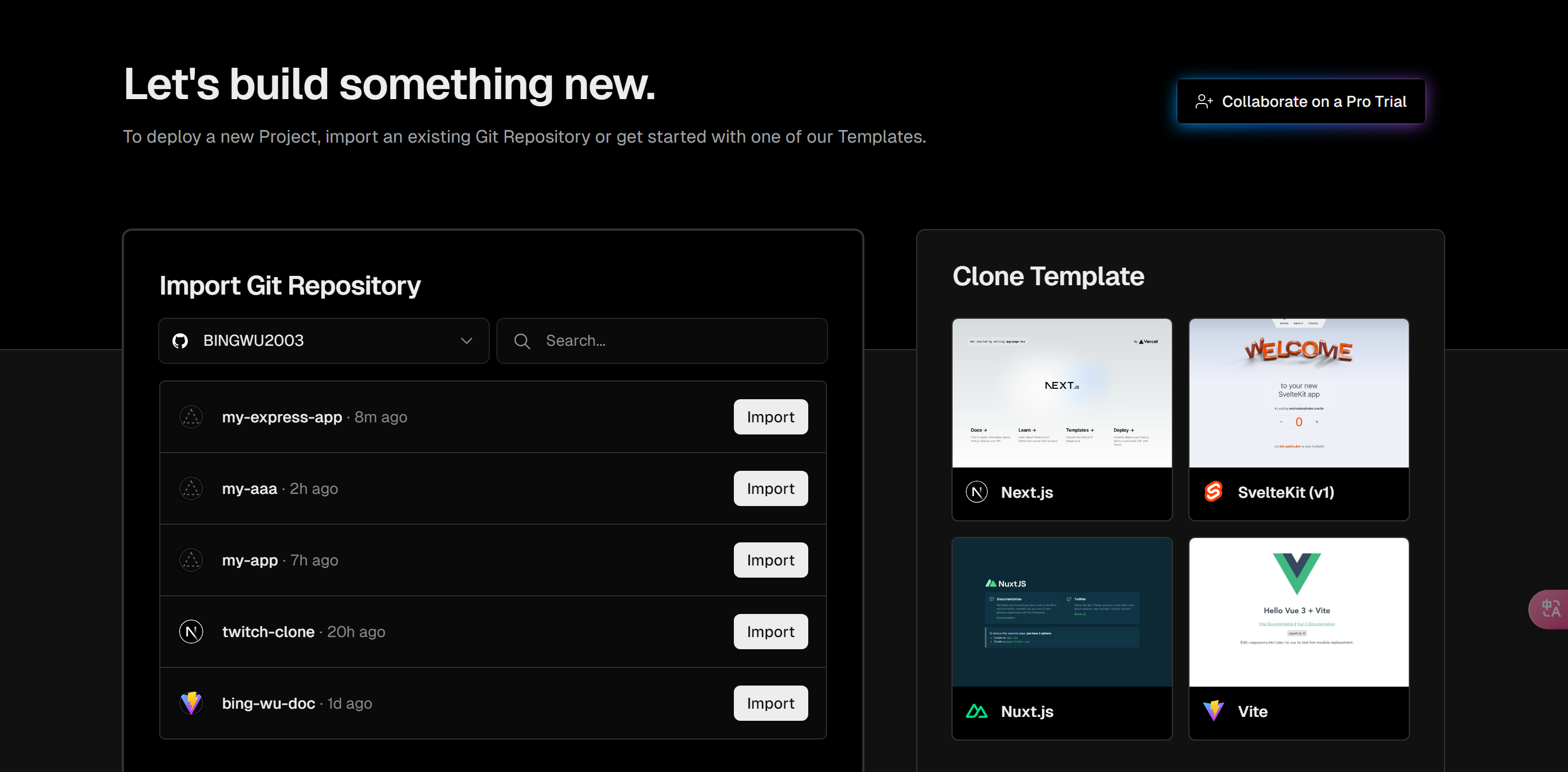Click the GitHub icon in account selector

pos(180,341)
